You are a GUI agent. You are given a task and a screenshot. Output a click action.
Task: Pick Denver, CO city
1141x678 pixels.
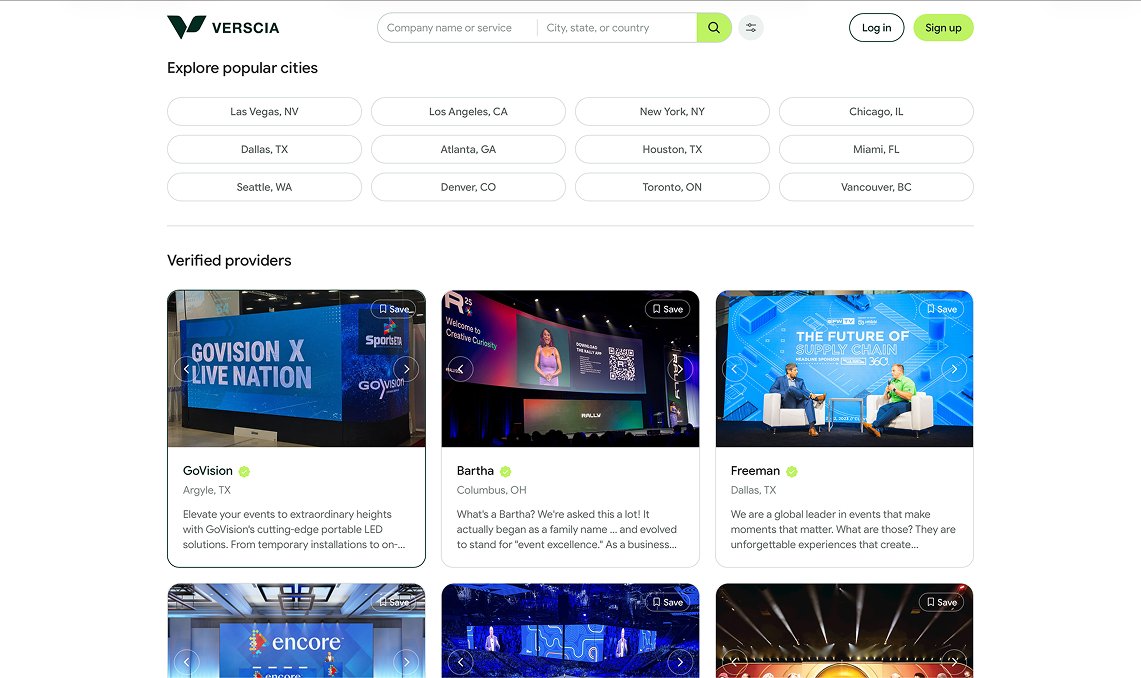click(x=468, y=187)
